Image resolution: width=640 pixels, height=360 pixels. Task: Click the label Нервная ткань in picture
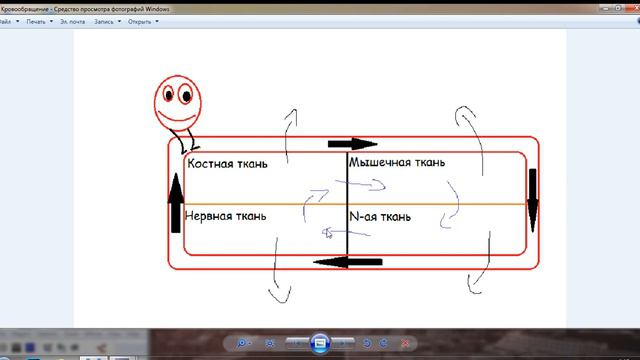pos(225,216)
